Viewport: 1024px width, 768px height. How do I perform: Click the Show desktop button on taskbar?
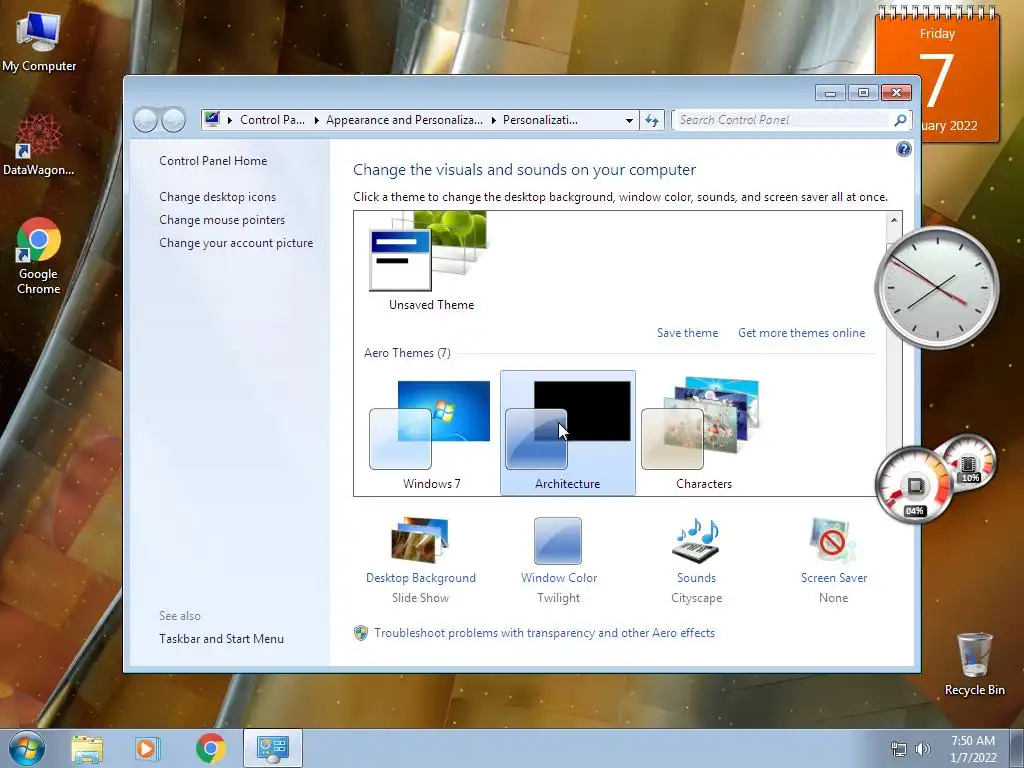coord(1017,748)
